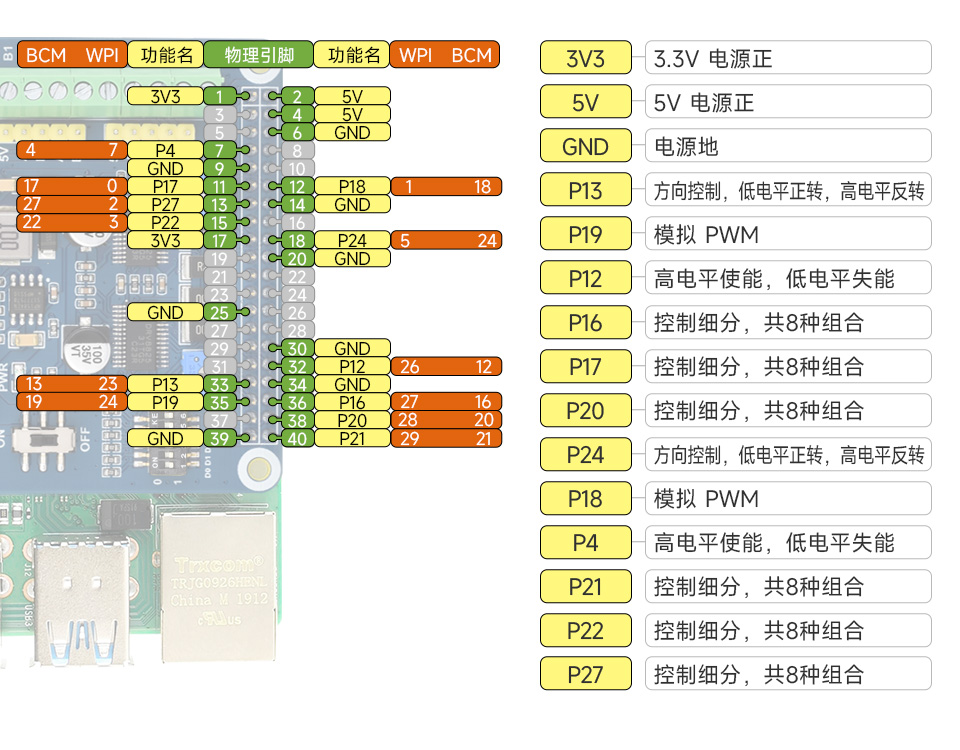Click the P18 badge in the legend
The width and height of the screenshot is (960, 750).
click(585, 498)
